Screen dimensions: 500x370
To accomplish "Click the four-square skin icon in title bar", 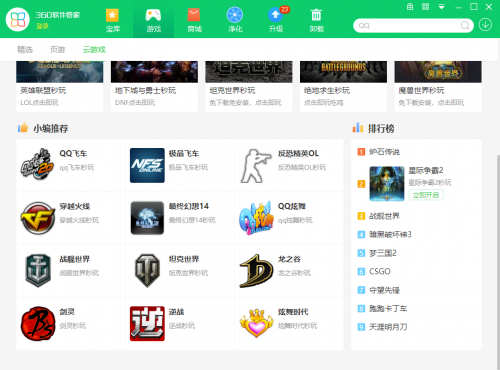I will point(426,7).
